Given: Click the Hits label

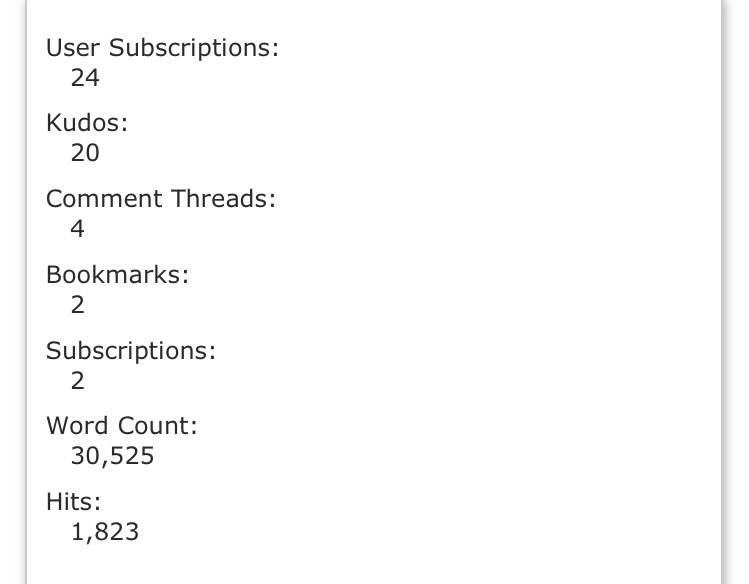Looking at the screenshot, I should coord(73,501).
